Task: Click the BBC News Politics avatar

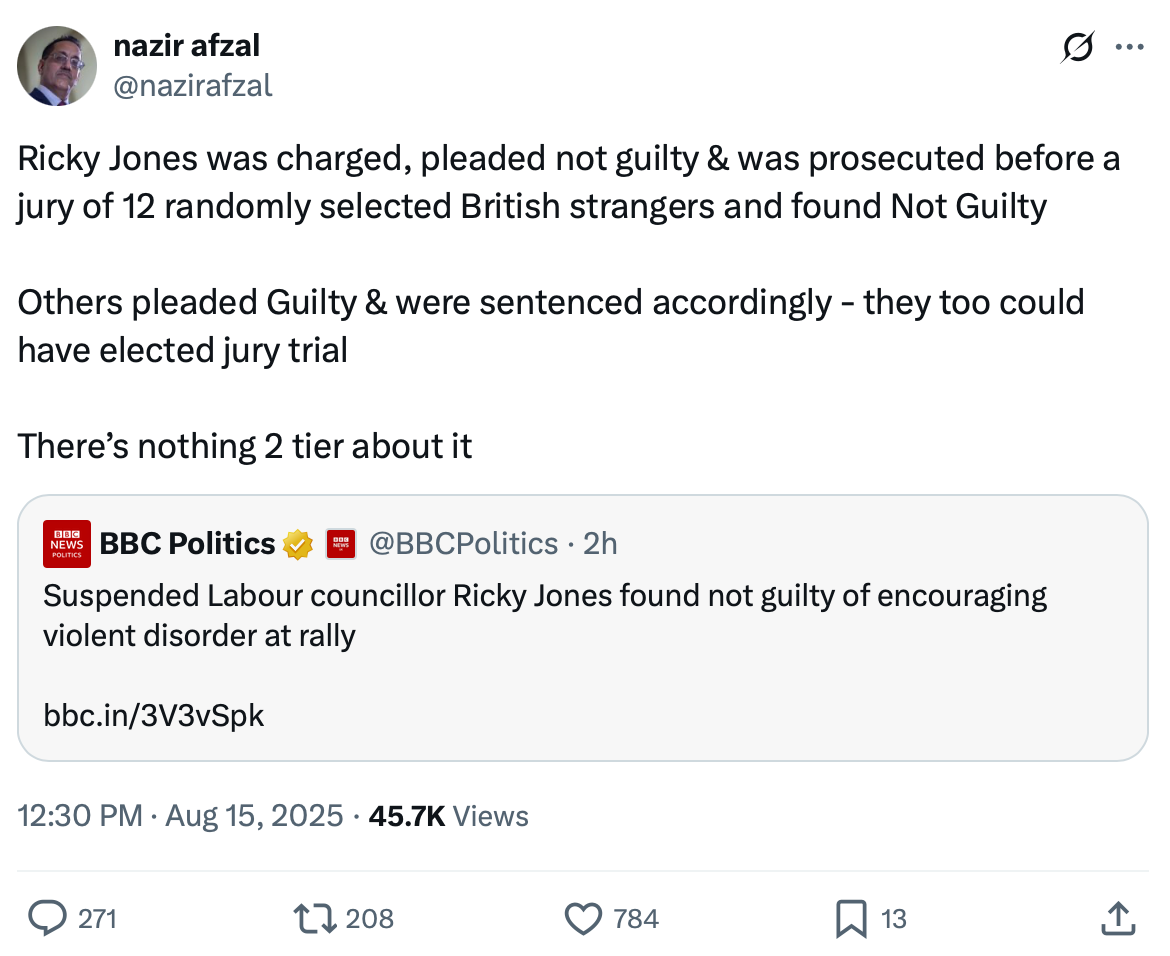Action: point(67,544)
